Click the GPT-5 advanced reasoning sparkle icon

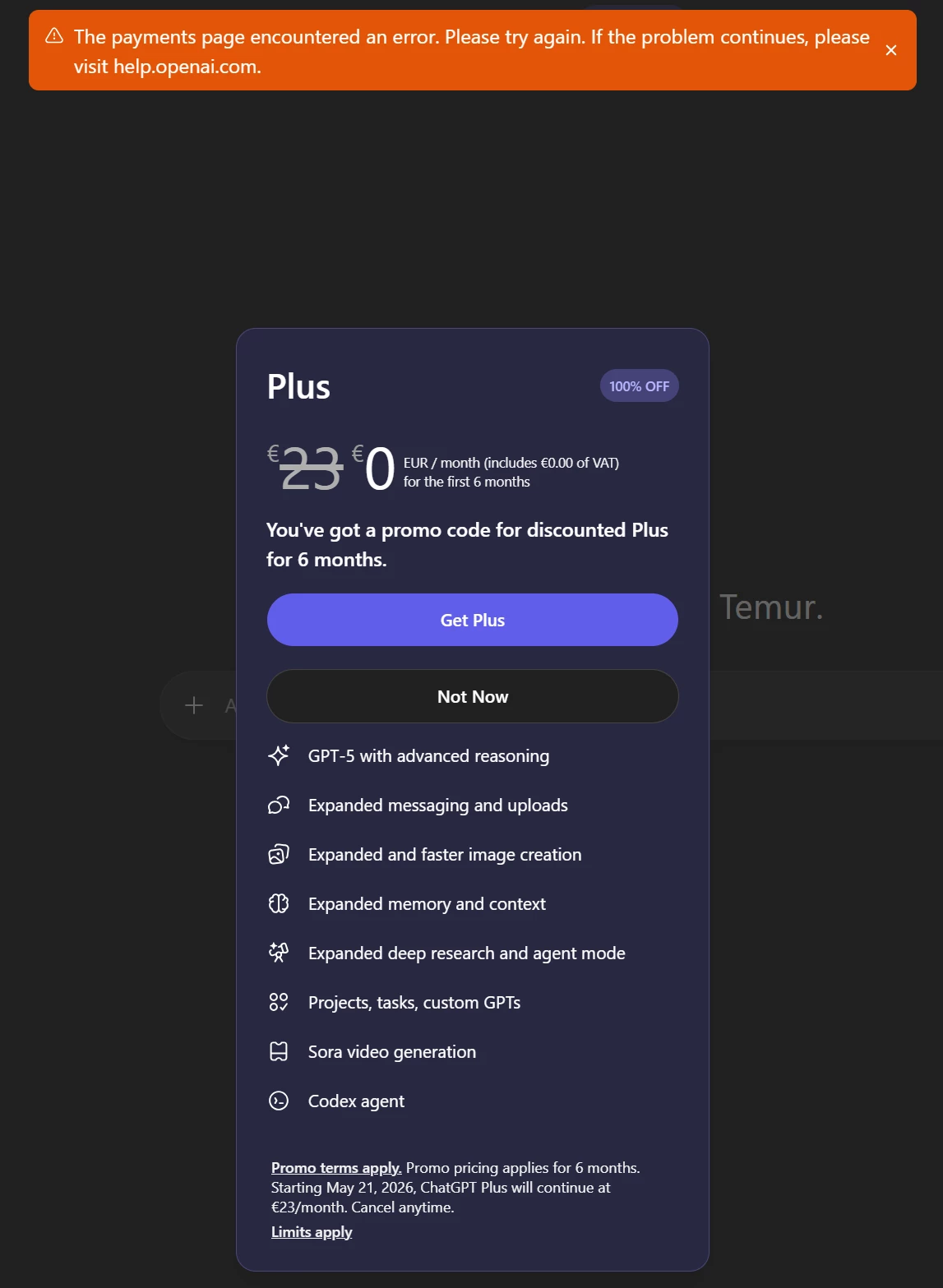279,755
